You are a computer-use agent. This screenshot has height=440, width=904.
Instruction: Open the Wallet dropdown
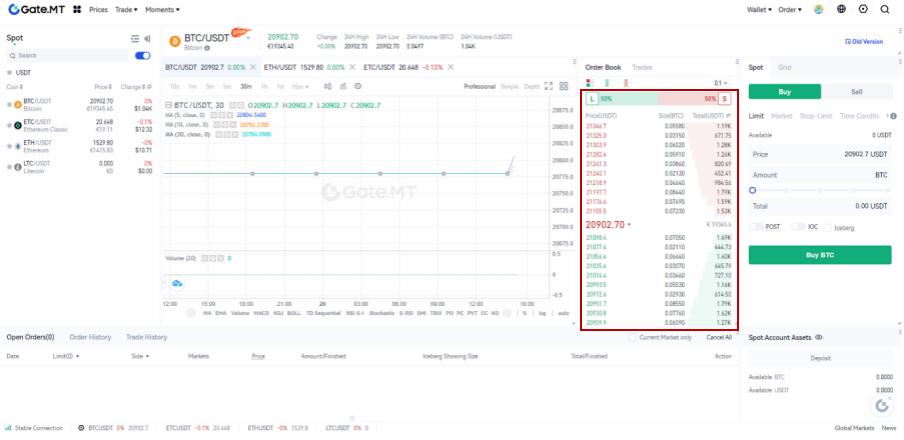pos(761,9)
